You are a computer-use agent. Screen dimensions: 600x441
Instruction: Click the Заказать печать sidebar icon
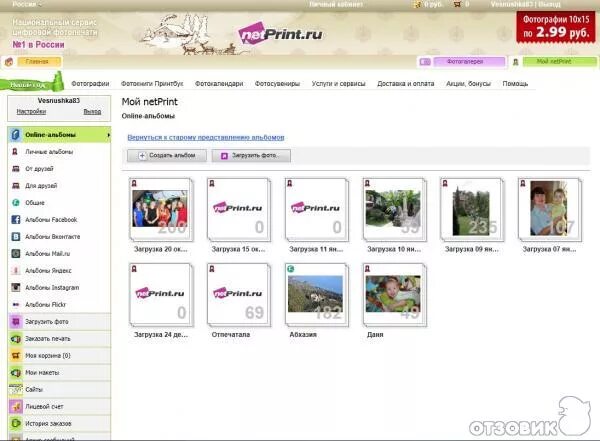click(16, 339)
